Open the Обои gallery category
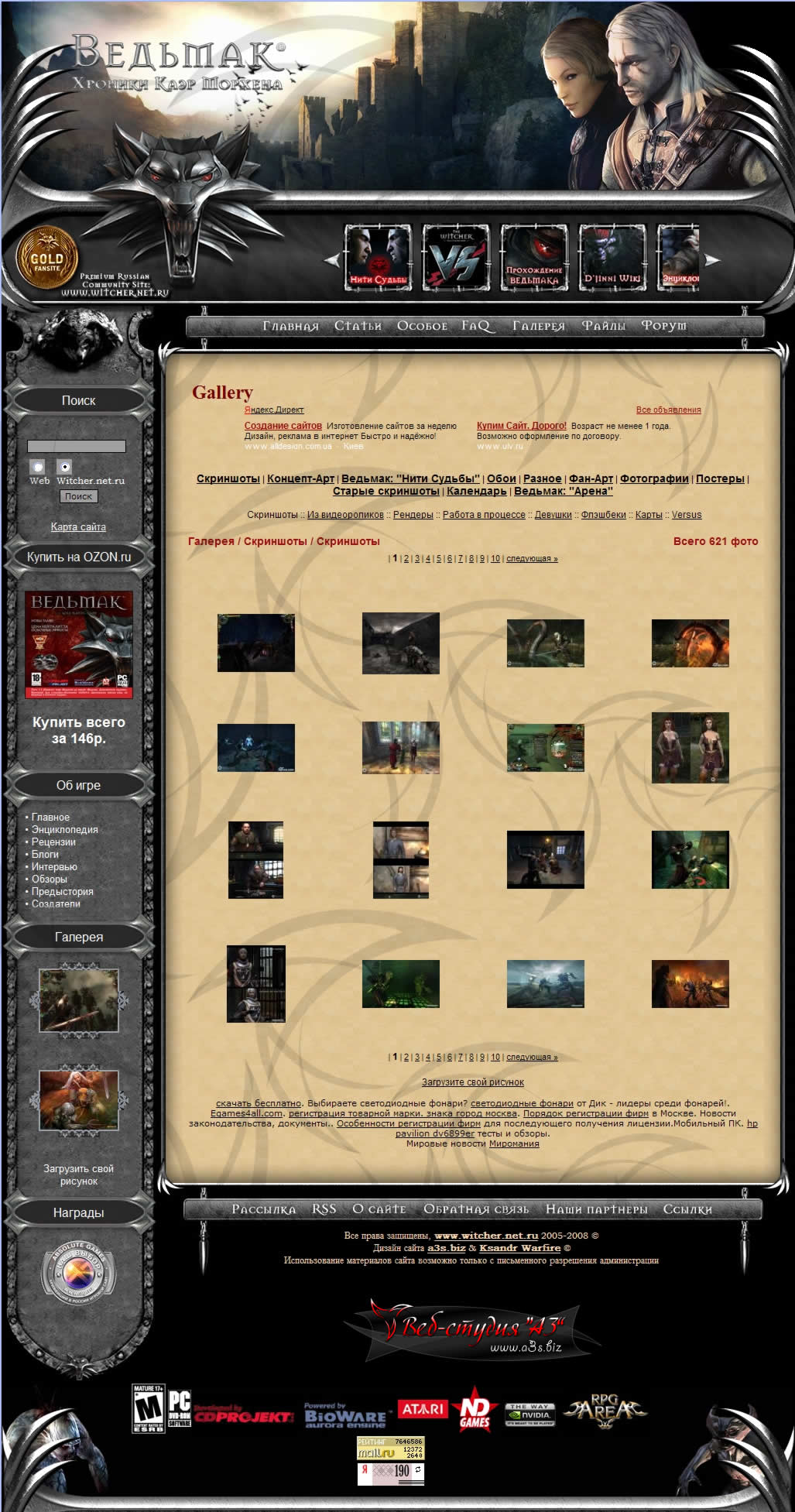Image resolution: width=795 pixels, height=1512 pixels. point(502,478)
